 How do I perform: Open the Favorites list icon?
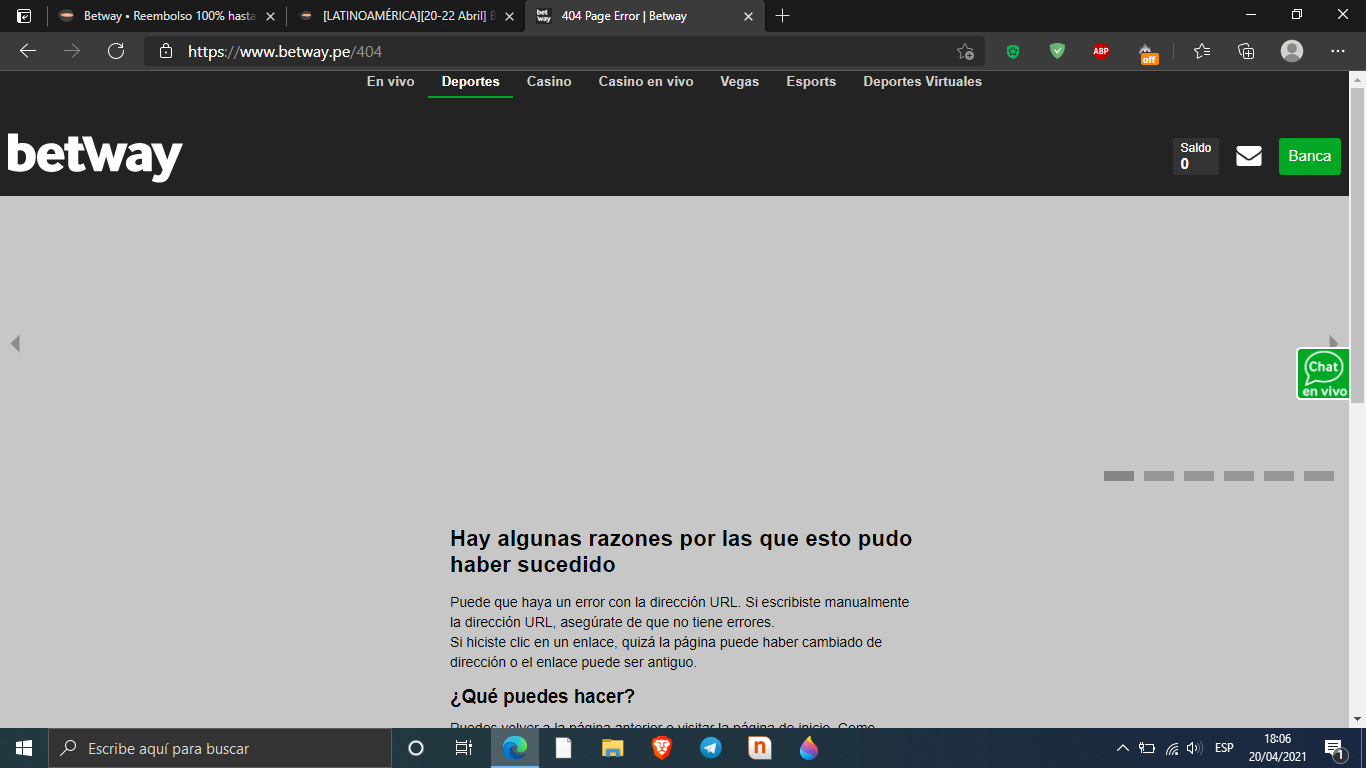[x=1202, y=51]
